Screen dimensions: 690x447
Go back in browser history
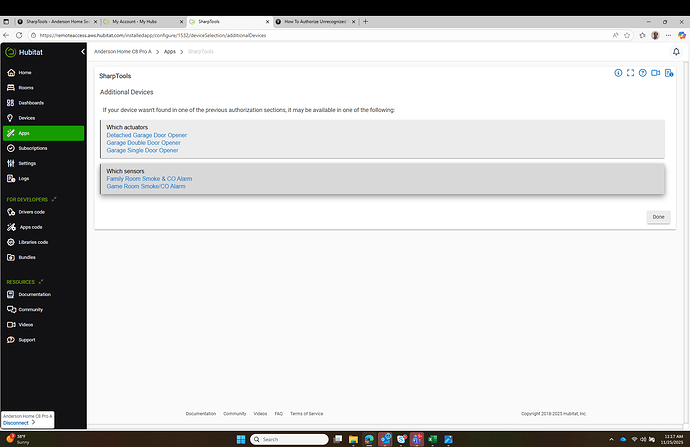point(6,35)
